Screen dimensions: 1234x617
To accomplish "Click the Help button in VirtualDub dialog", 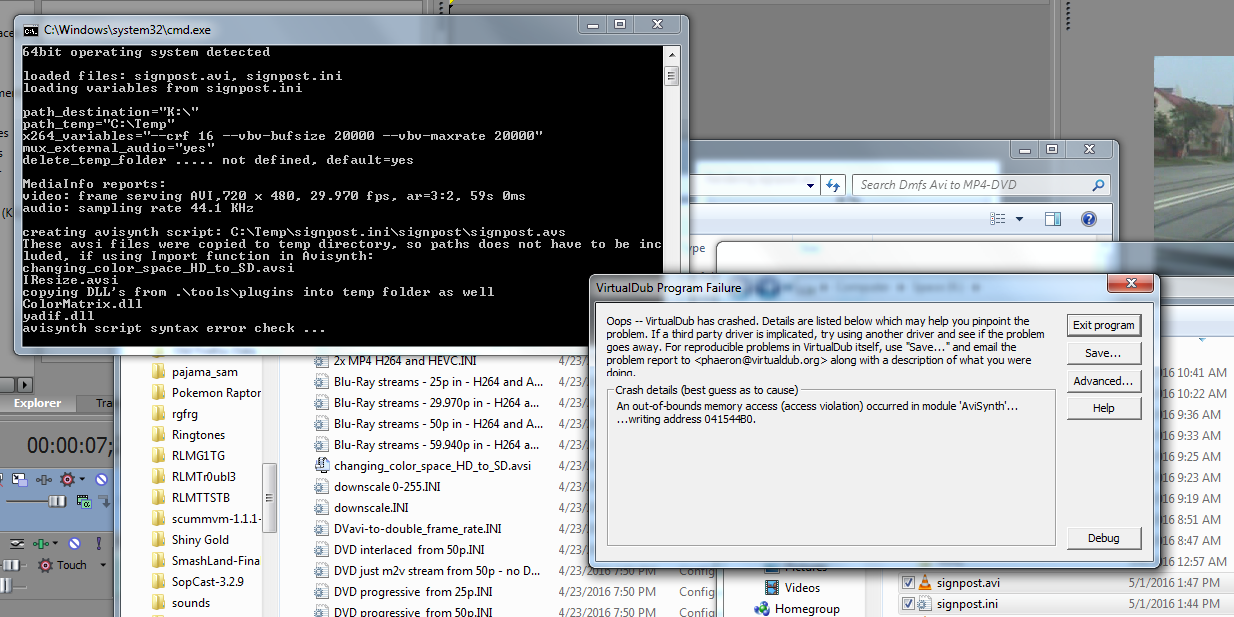I will 1104,408.
